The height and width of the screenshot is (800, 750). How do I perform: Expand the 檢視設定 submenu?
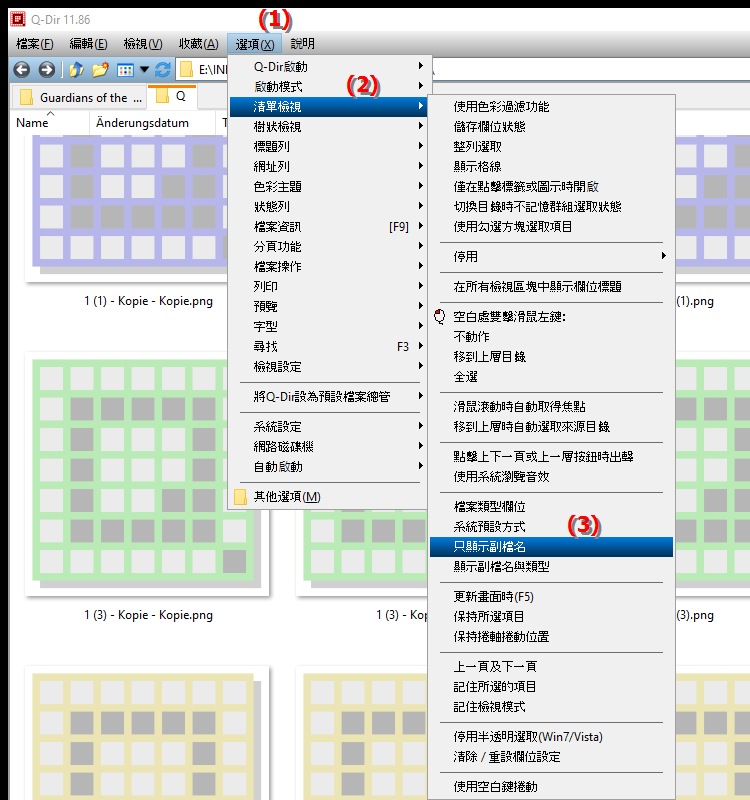pos(328,367)
